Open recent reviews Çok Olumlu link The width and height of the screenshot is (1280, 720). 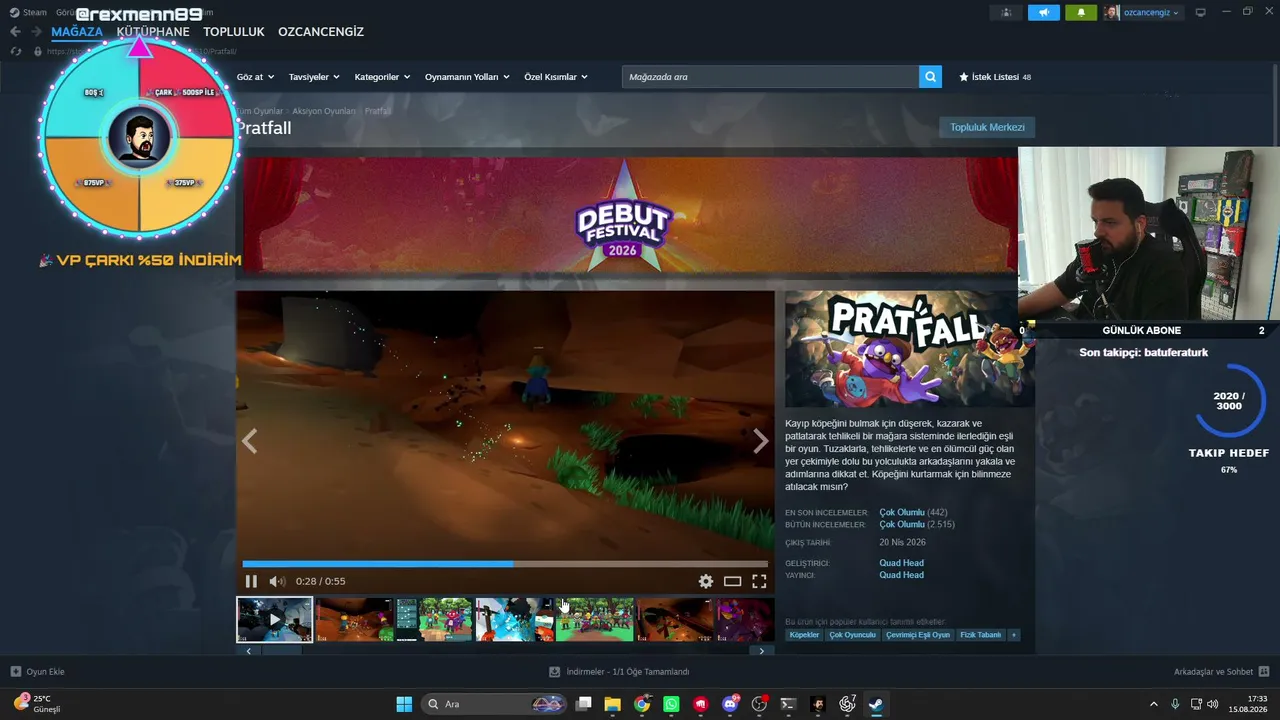902,512
